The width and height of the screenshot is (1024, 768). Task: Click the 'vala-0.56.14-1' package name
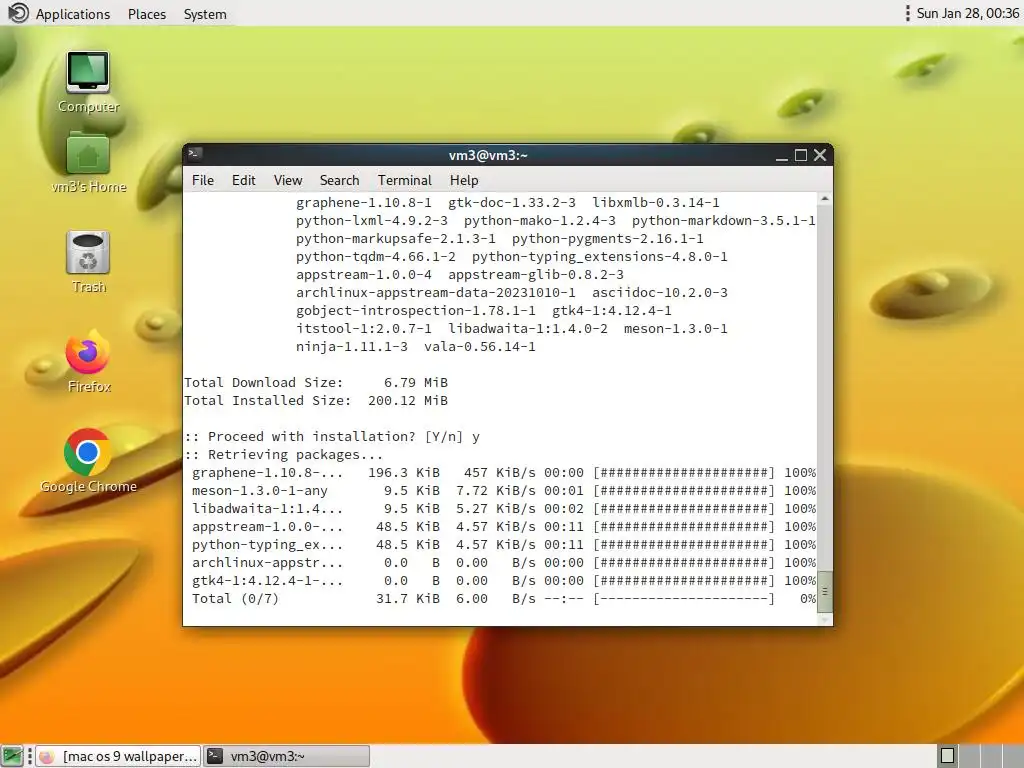(479, 347)
